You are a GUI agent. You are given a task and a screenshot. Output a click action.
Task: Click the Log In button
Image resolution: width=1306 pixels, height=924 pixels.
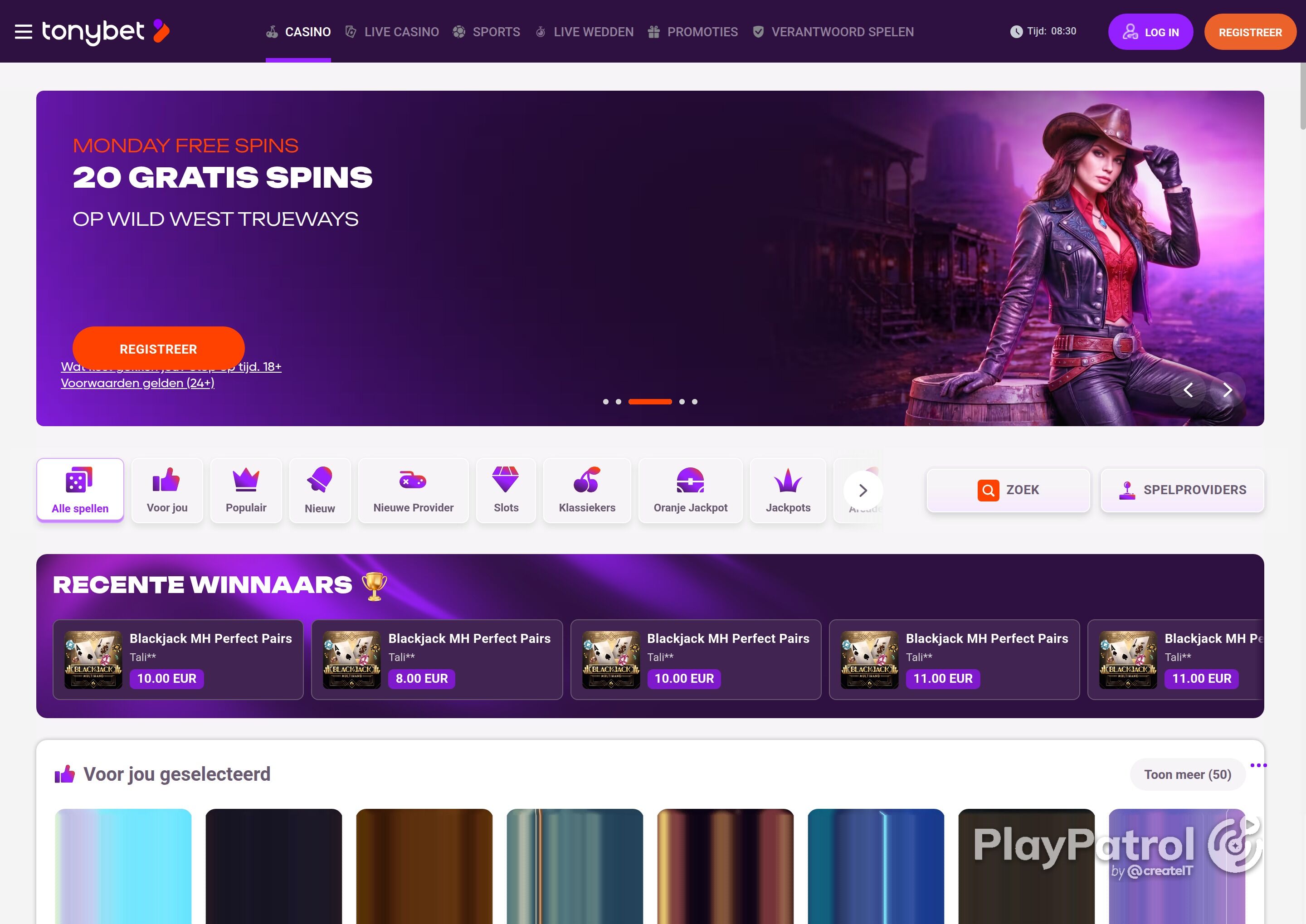(1150, 32)
